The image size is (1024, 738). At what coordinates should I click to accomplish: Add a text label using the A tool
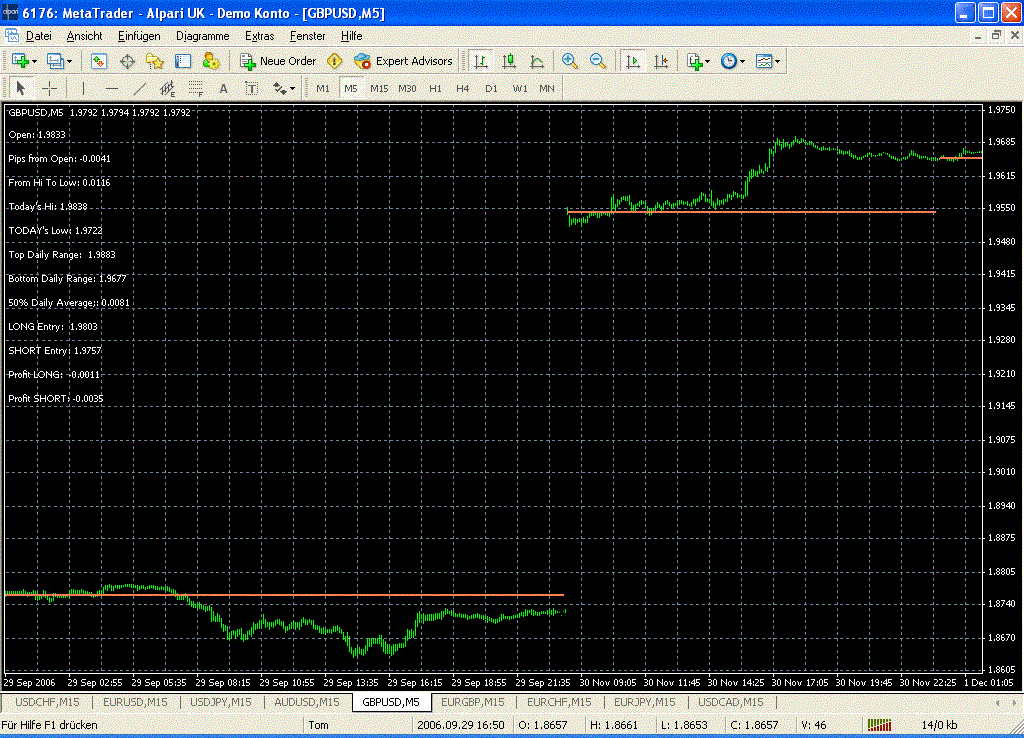click(x=224, y=88)
